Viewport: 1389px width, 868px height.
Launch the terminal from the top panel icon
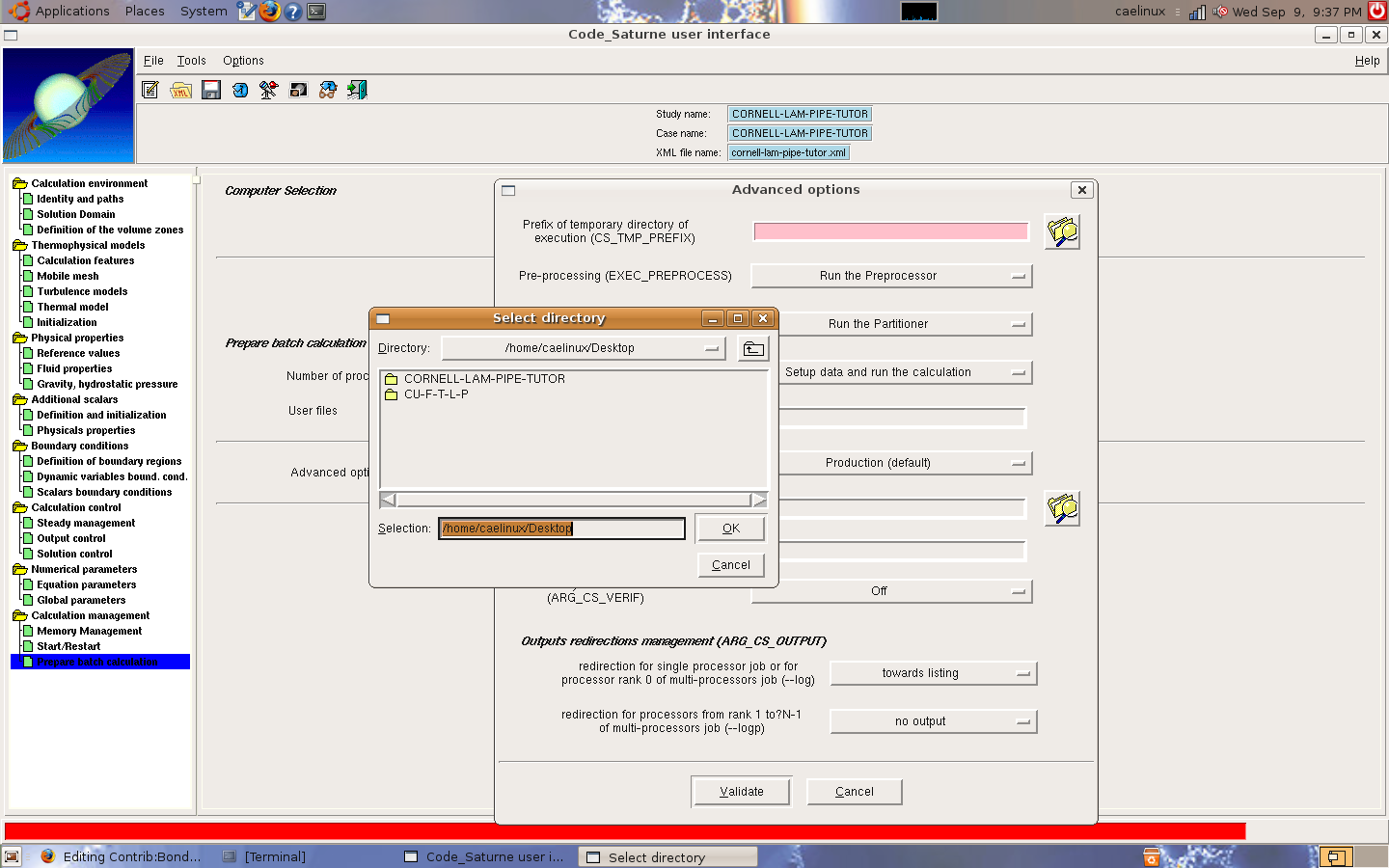[316, 12]
